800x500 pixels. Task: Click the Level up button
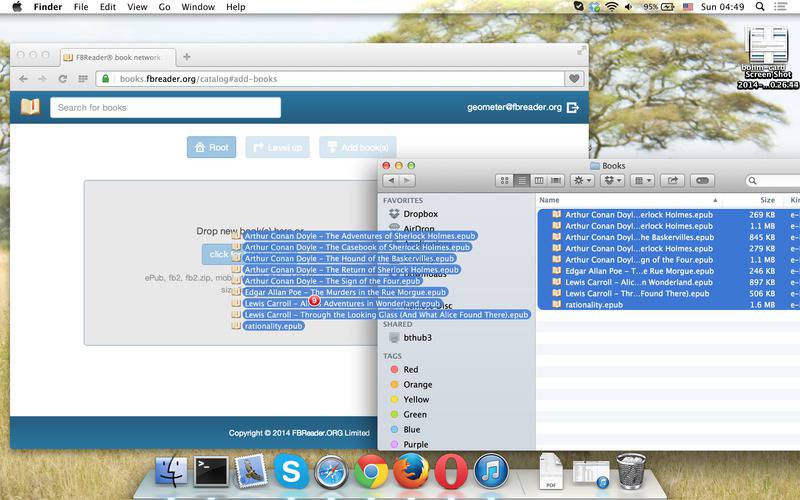278,147
